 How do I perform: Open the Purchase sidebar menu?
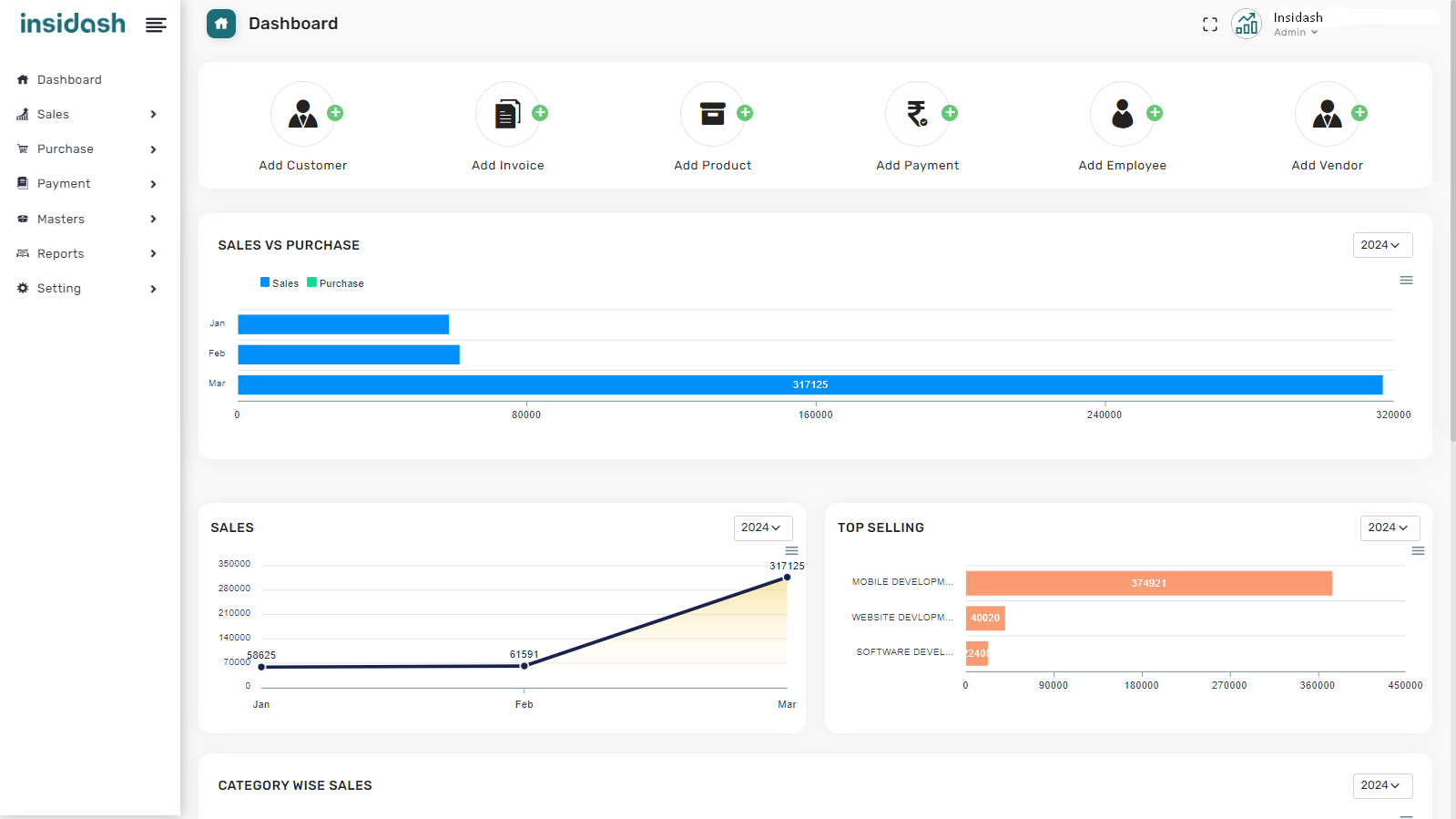[x=66, y=148]
